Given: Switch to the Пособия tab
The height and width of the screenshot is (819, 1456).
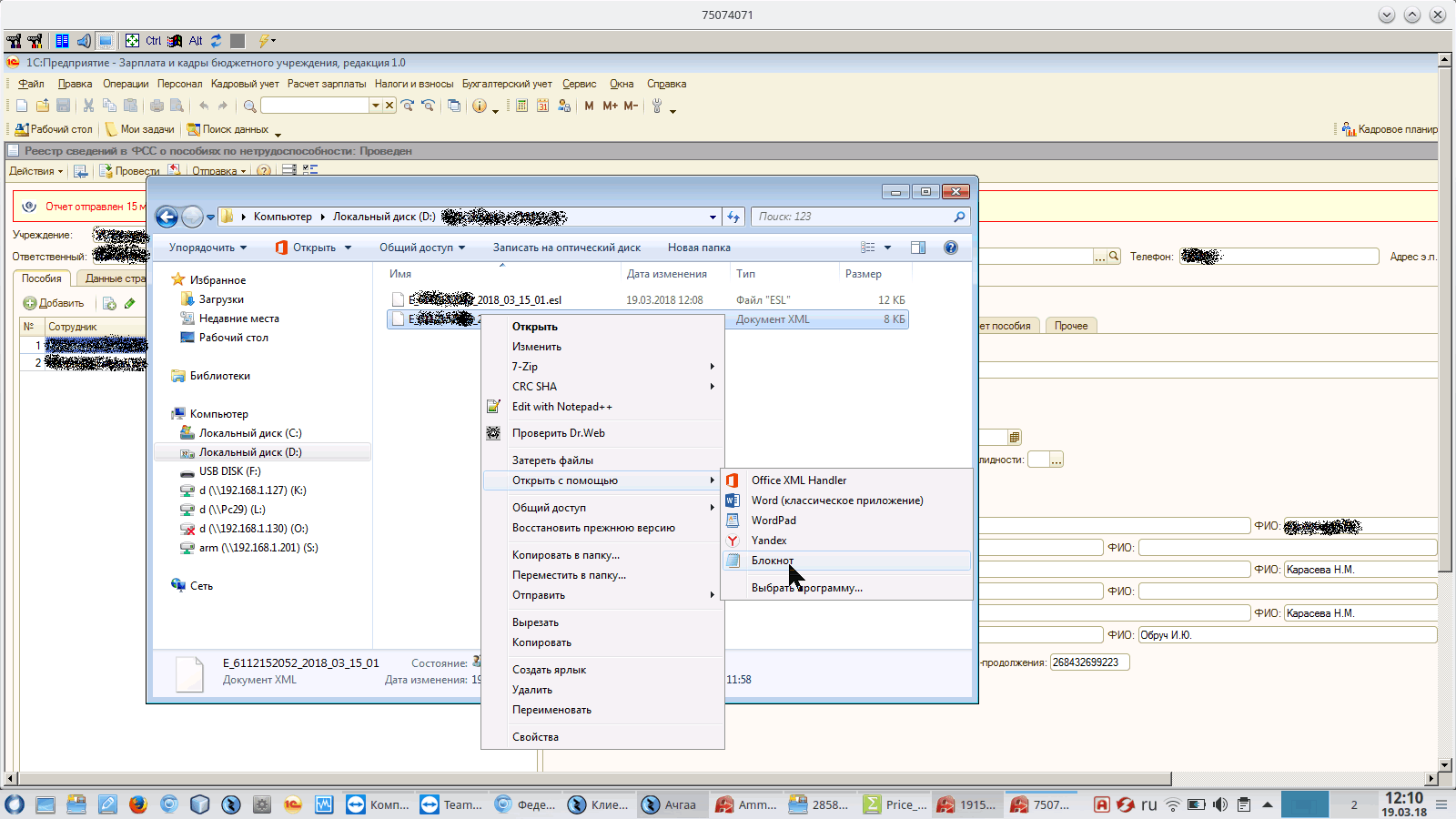Looking at the screenshot, I should coord(42,278).
